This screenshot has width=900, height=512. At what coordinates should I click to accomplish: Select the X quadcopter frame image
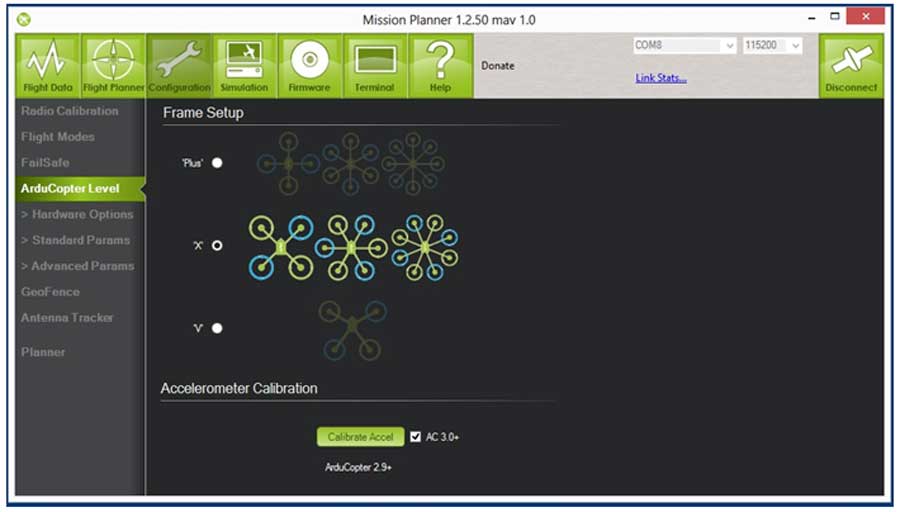coord(281,247)
